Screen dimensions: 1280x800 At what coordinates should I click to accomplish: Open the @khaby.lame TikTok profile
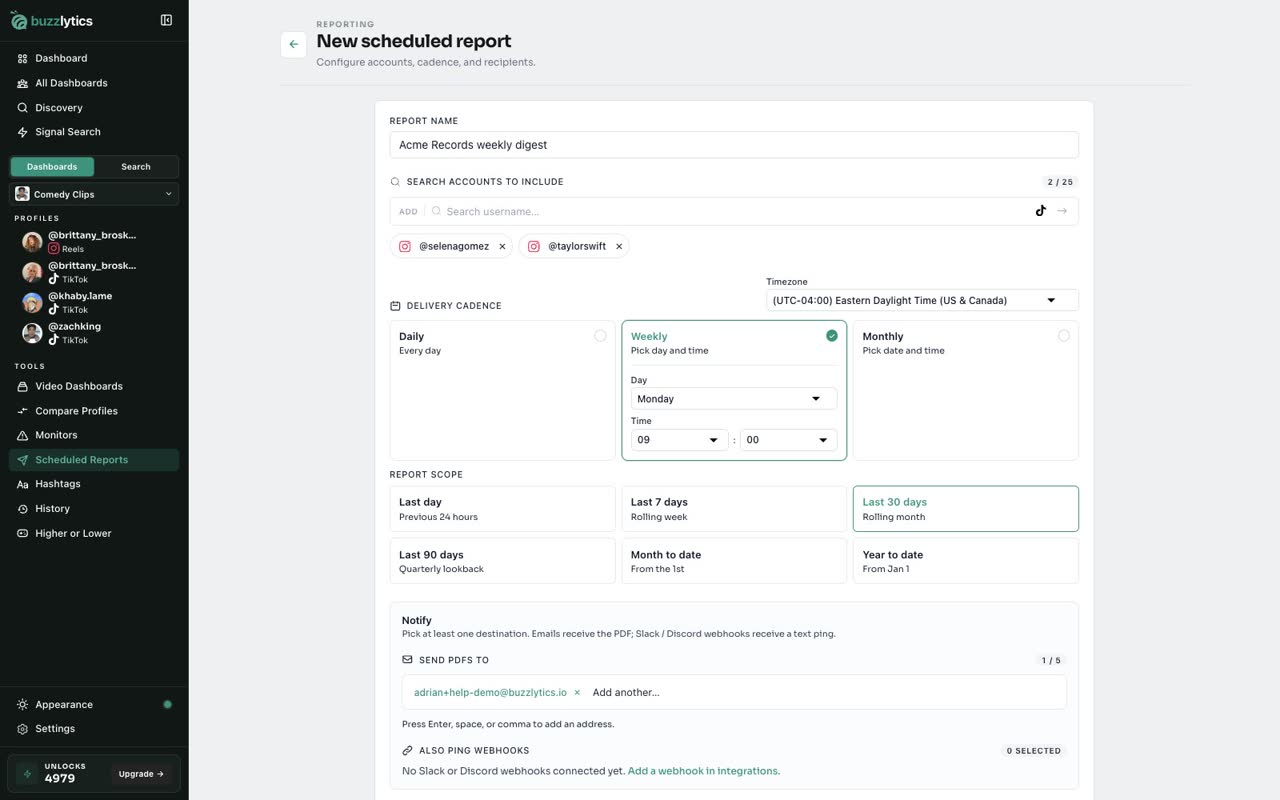pos(94,302)
